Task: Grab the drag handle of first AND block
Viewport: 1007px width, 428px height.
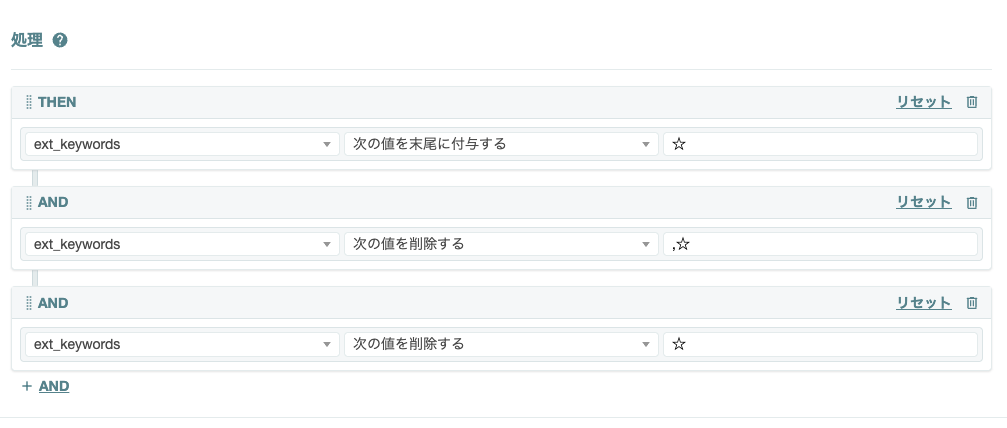Action: 29,202
